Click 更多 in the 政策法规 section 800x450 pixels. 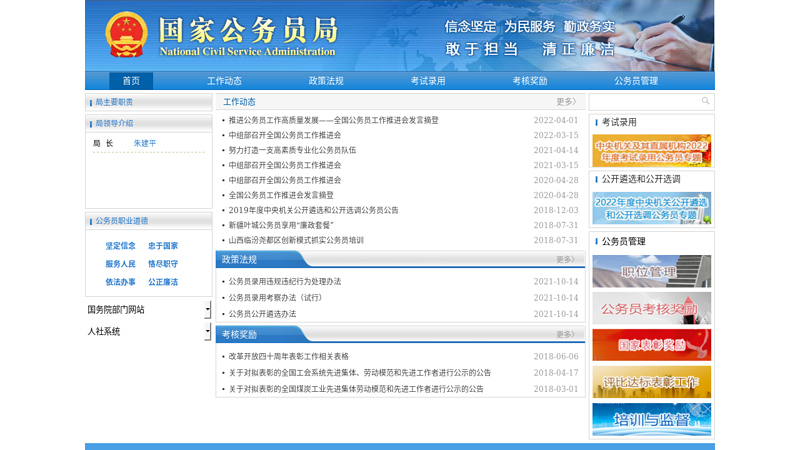(x=565, y=259)
